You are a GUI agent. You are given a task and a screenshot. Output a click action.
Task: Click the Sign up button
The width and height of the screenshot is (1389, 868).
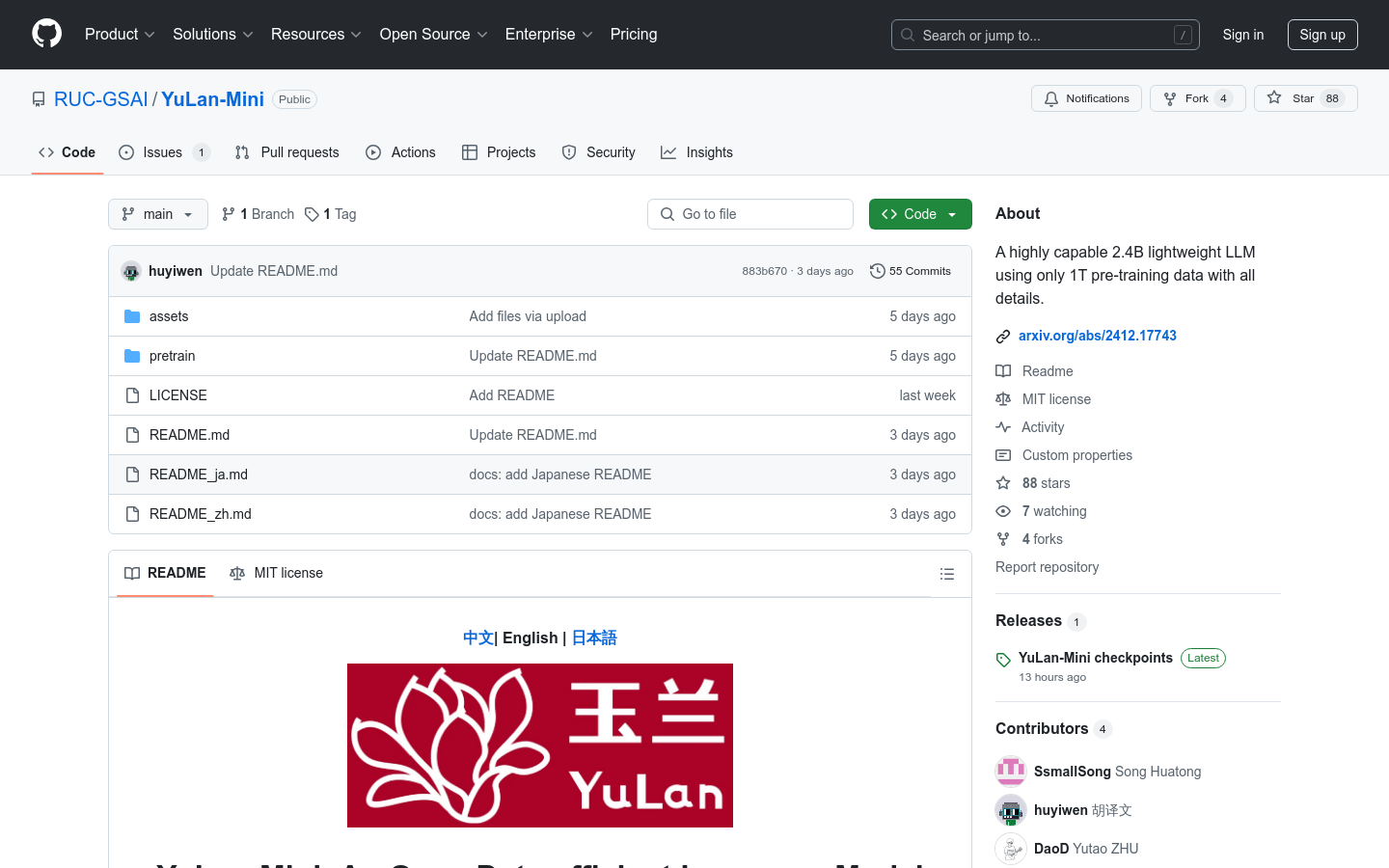(1322, 35)
